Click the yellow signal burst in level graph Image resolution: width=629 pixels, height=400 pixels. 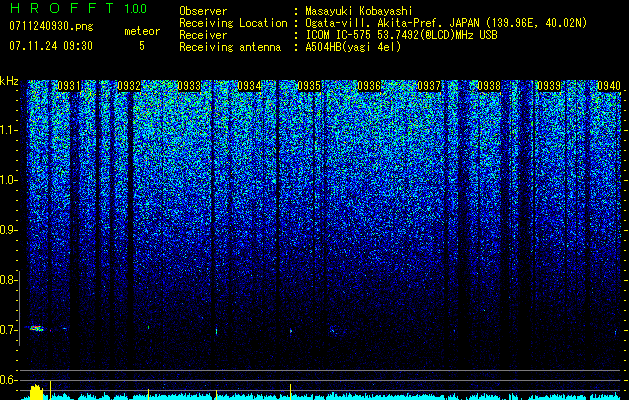37,392
